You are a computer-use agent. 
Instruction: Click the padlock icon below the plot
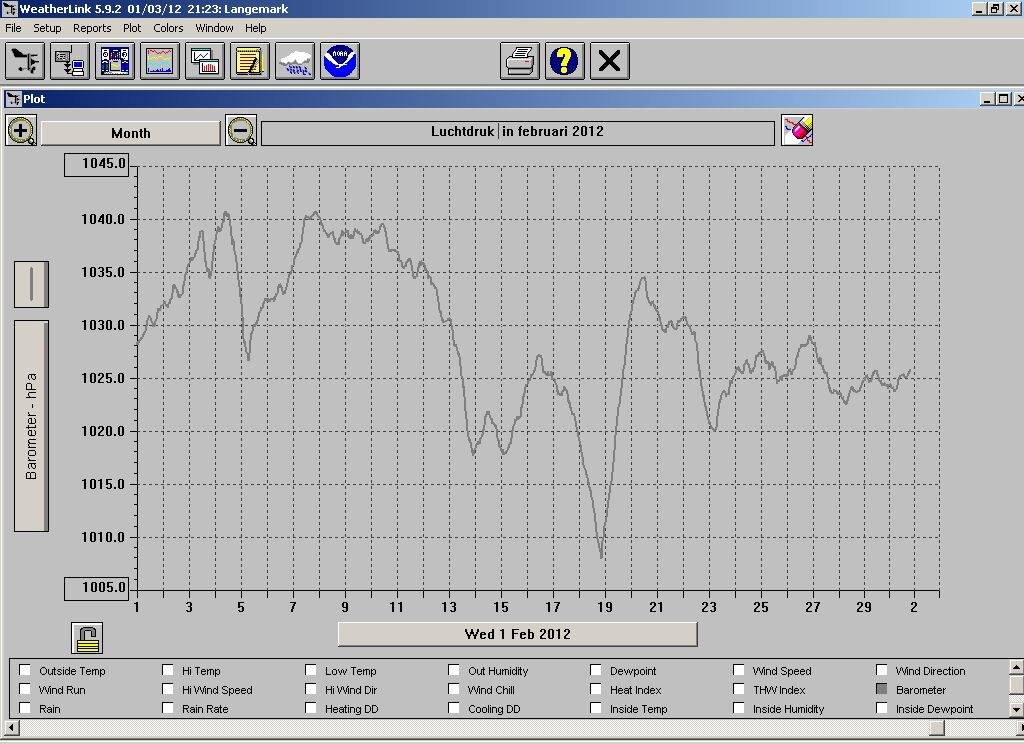click(87, 637)
